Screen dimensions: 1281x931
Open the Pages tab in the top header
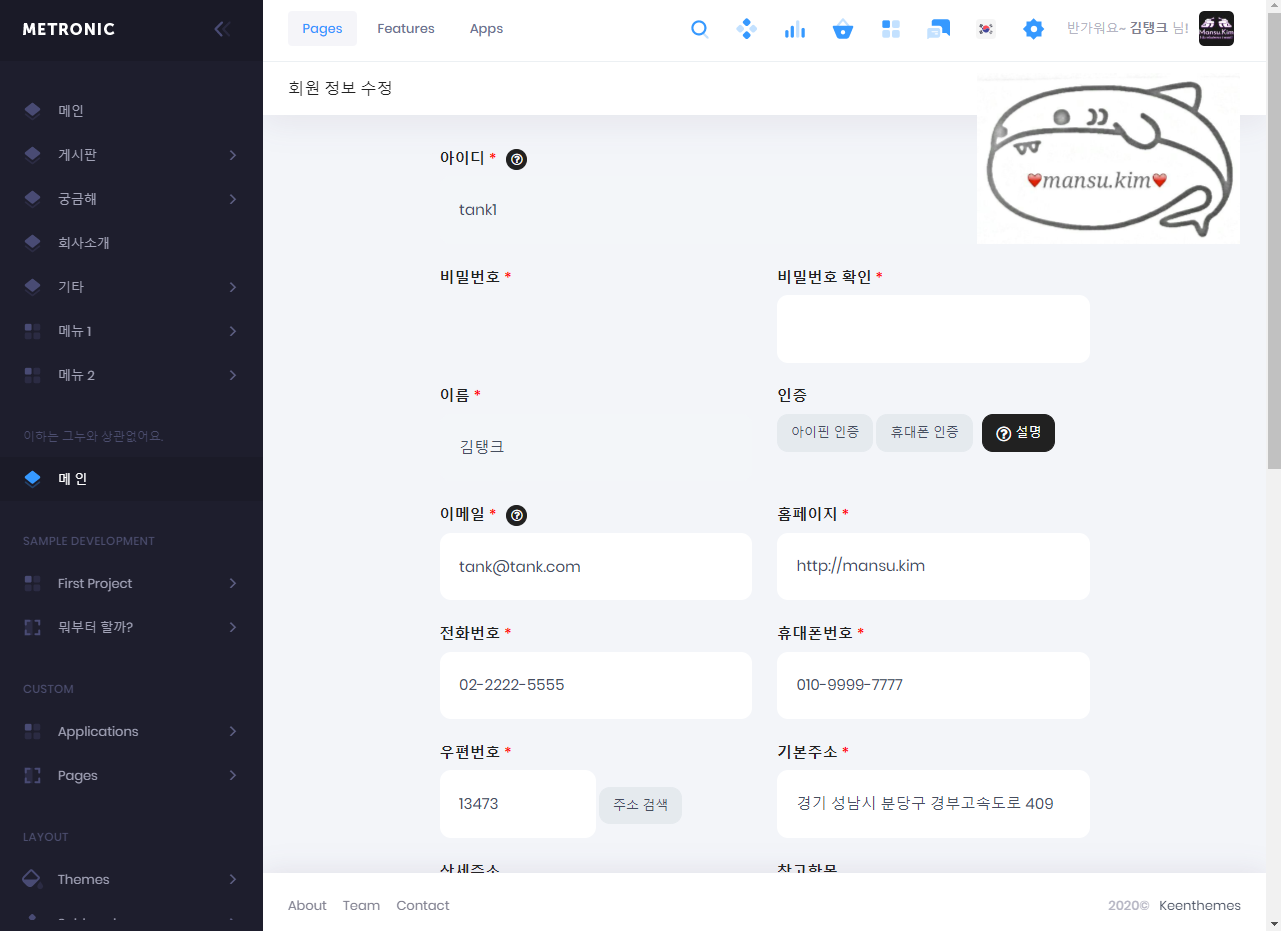coord(322,29)
